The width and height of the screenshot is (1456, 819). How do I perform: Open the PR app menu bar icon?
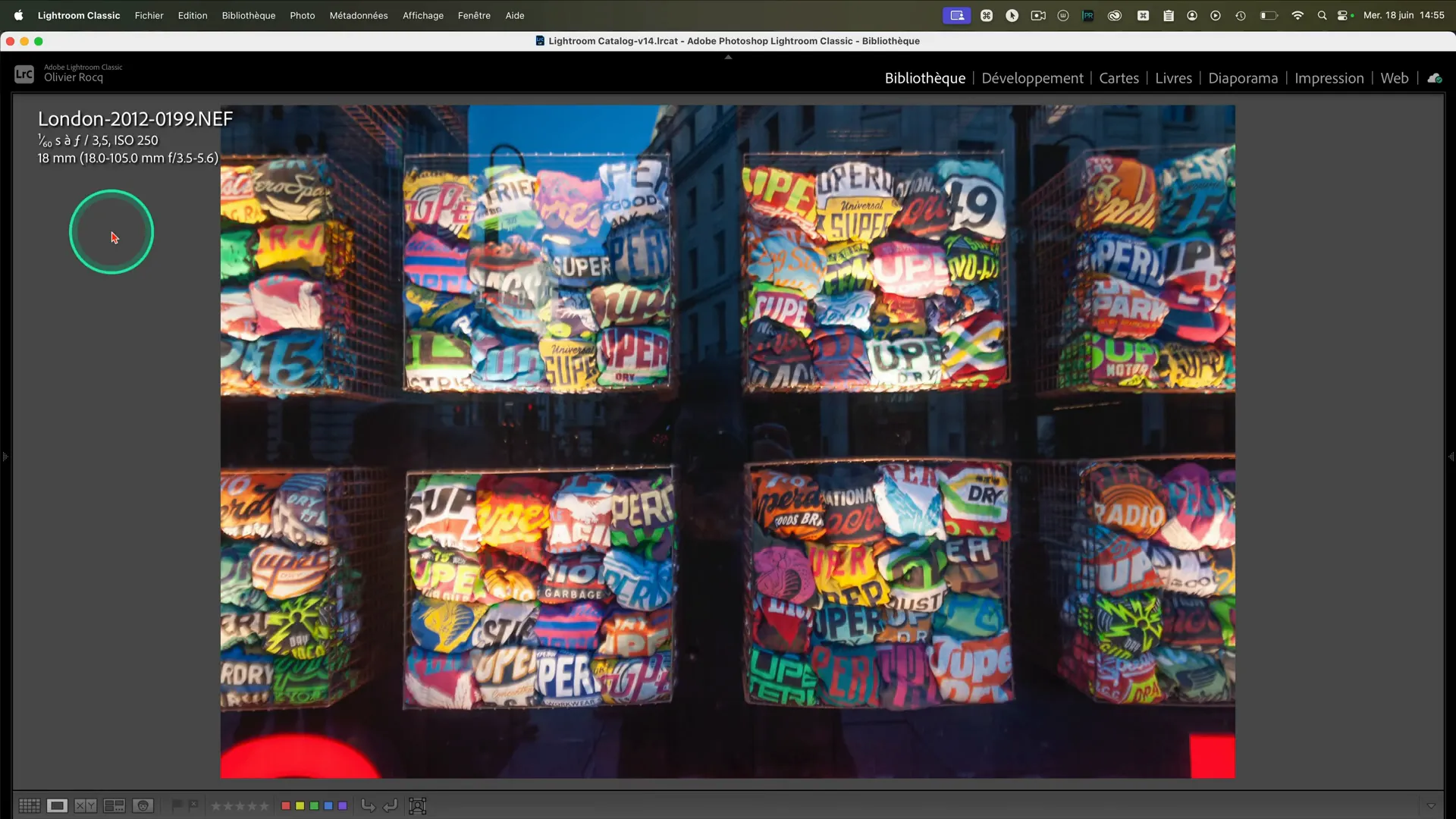point(1088,15)
